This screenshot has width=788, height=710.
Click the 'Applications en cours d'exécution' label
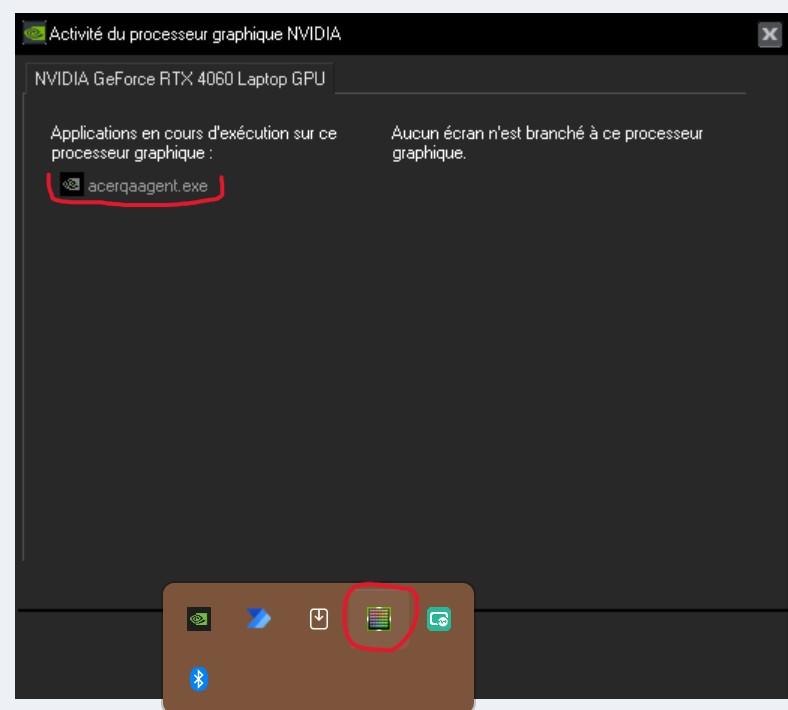point(194,143)
